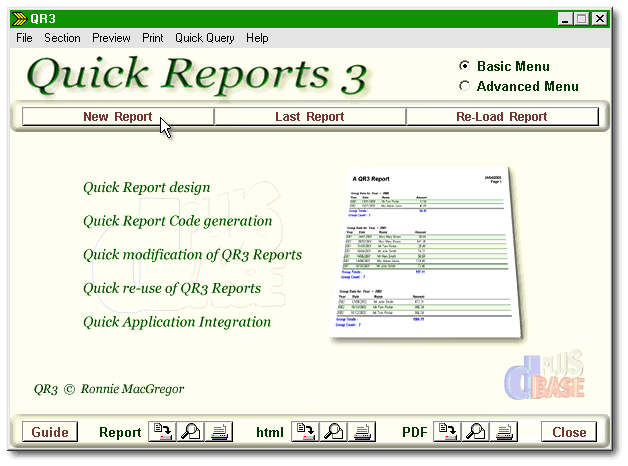Click the Close button at bottom right
Image resolution: width=628 pixels, height=466 pixels.
pos(569,432)
